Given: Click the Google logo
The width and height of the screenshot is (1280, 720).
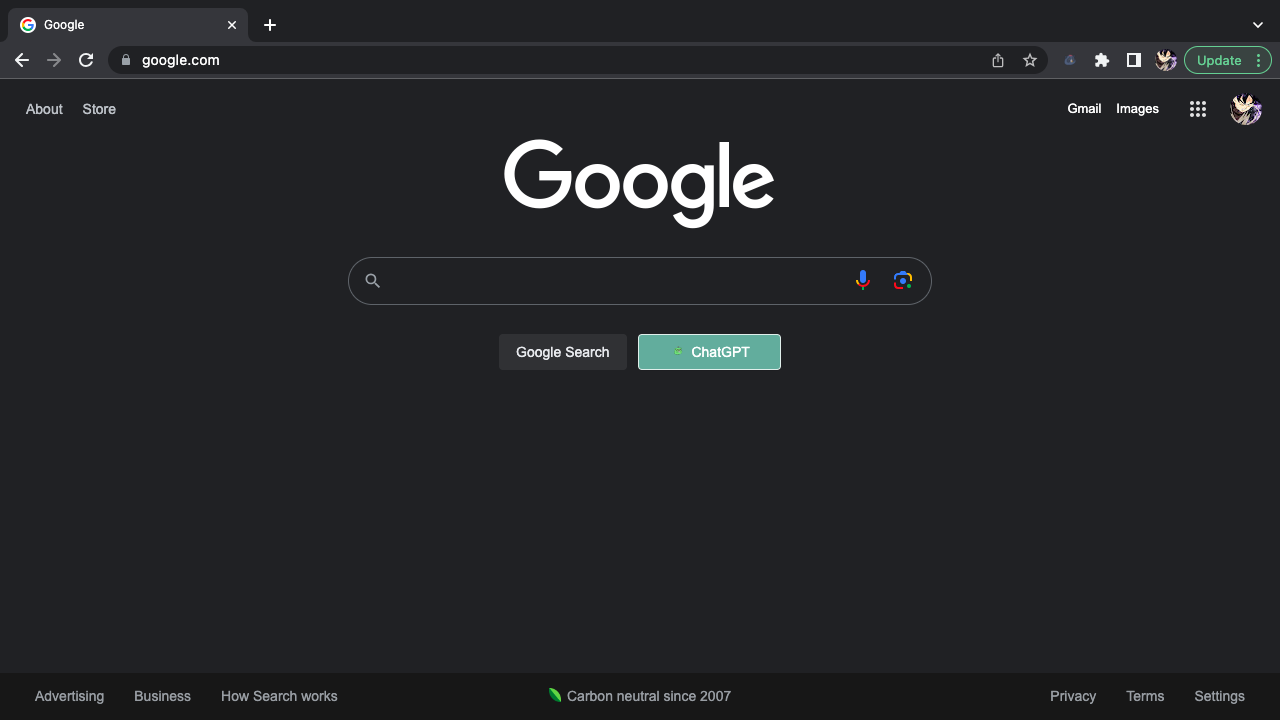Looking at the screenshot, I should click(639, 183).
